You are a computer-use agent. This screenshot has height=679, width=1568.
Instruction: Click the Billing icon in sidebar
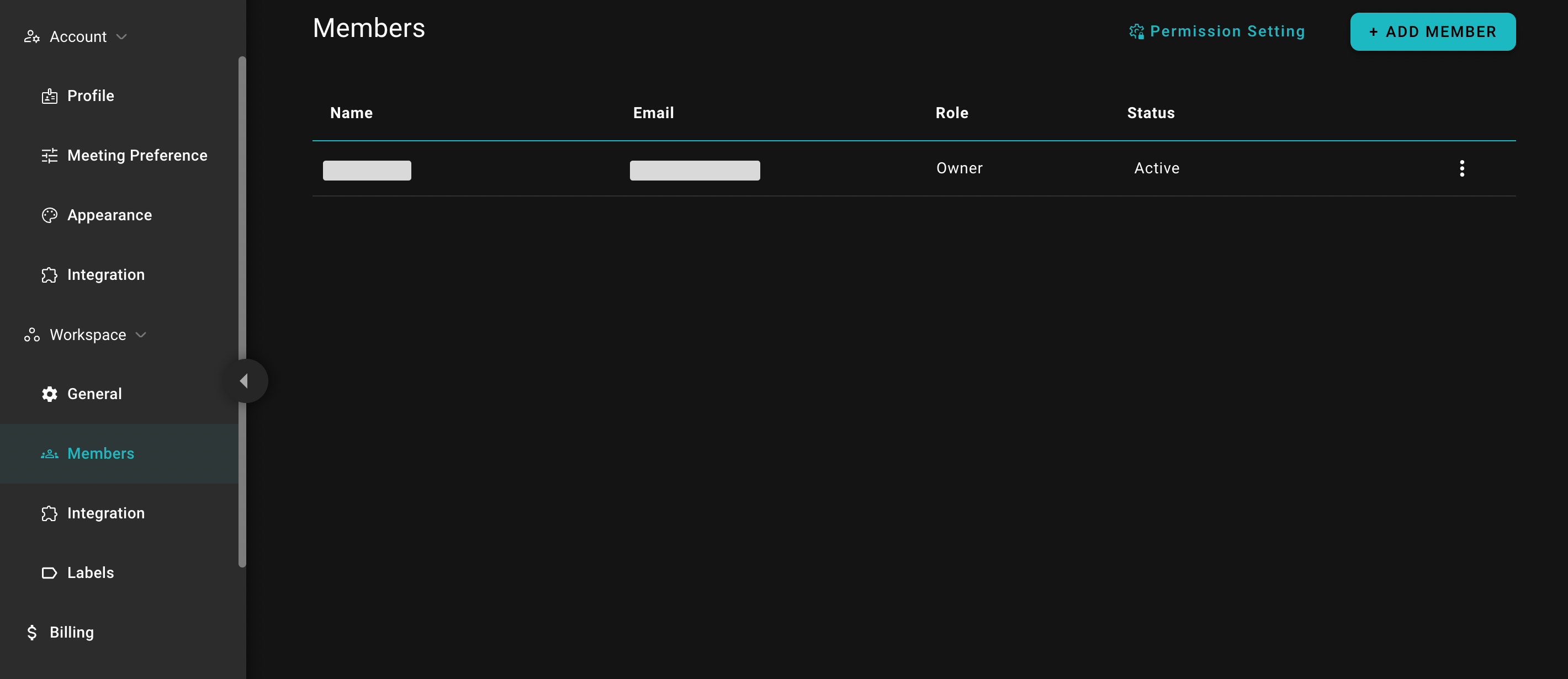(31, 631)
